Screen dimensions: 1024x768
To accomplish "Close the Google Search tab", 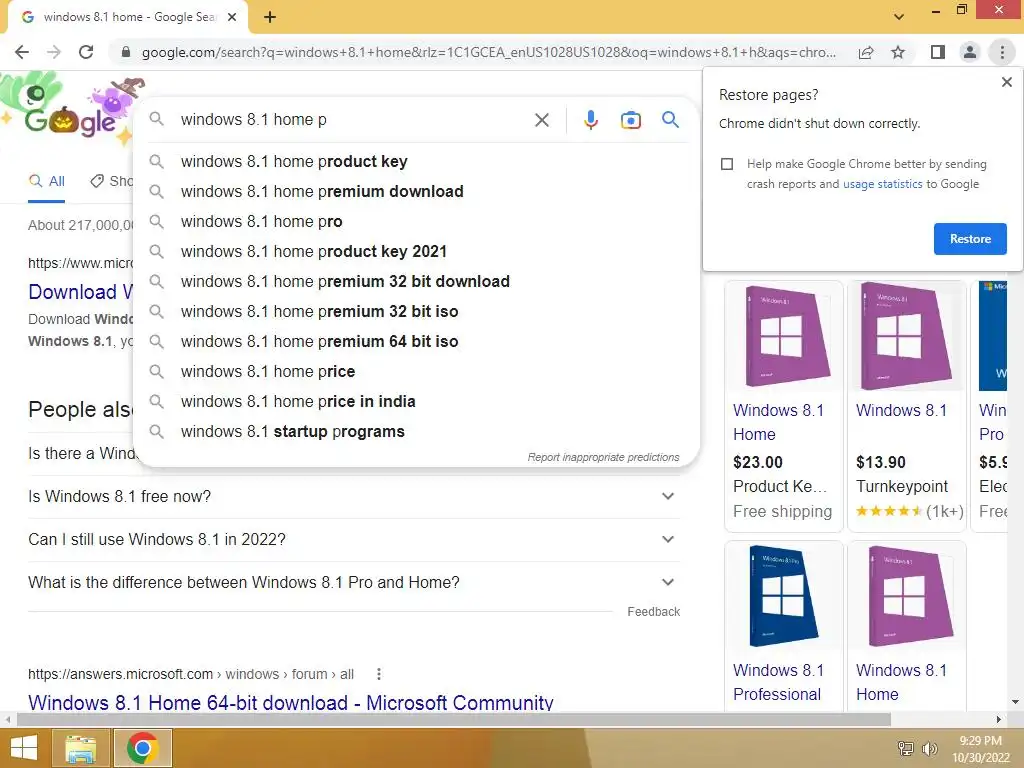I will [232, 18].
